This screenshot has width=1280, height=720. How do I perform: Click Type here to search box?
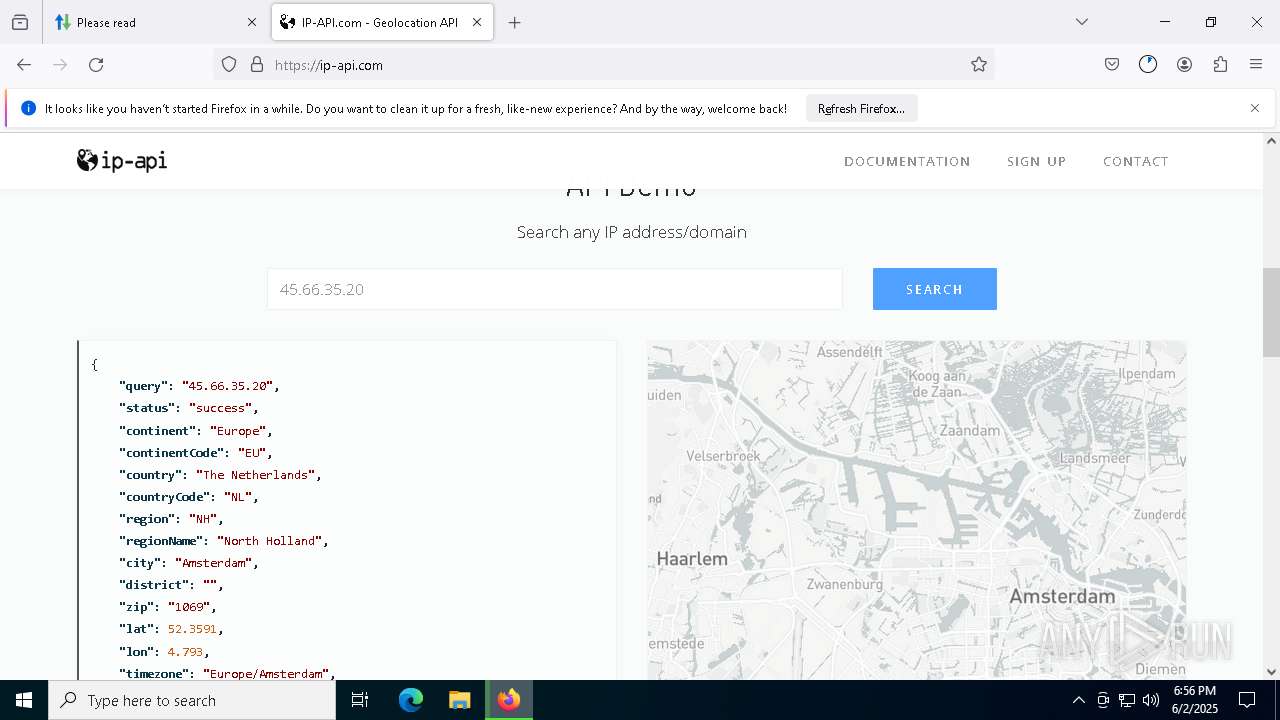[x=192, y=700]
